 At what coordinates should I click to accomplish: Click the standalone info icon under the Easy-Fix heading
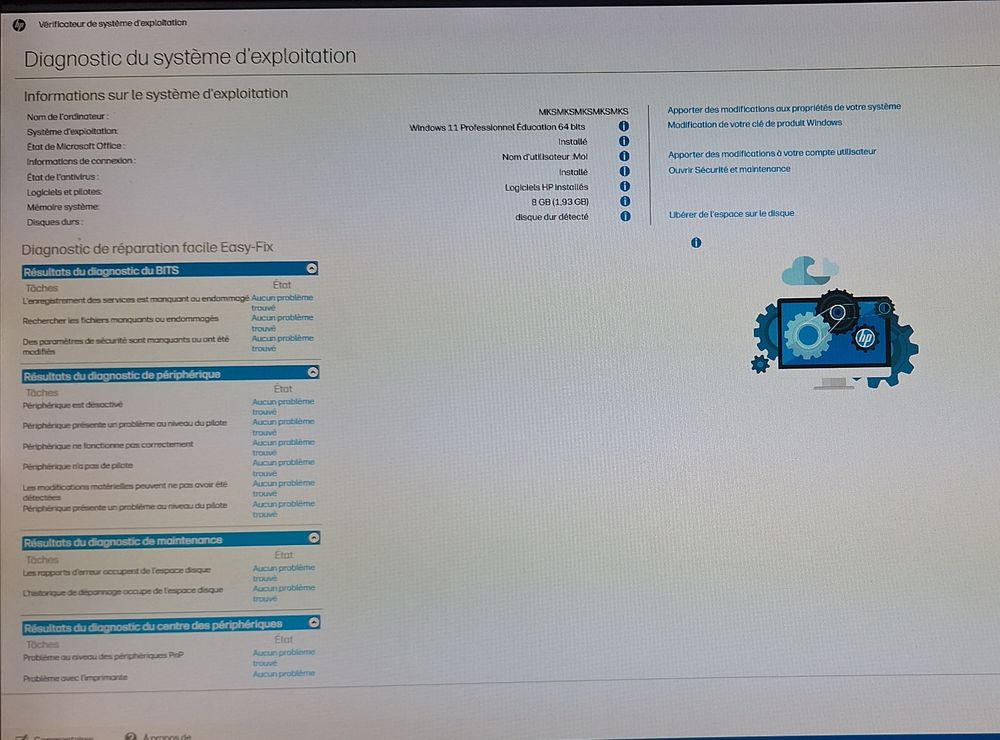(696, 242)
